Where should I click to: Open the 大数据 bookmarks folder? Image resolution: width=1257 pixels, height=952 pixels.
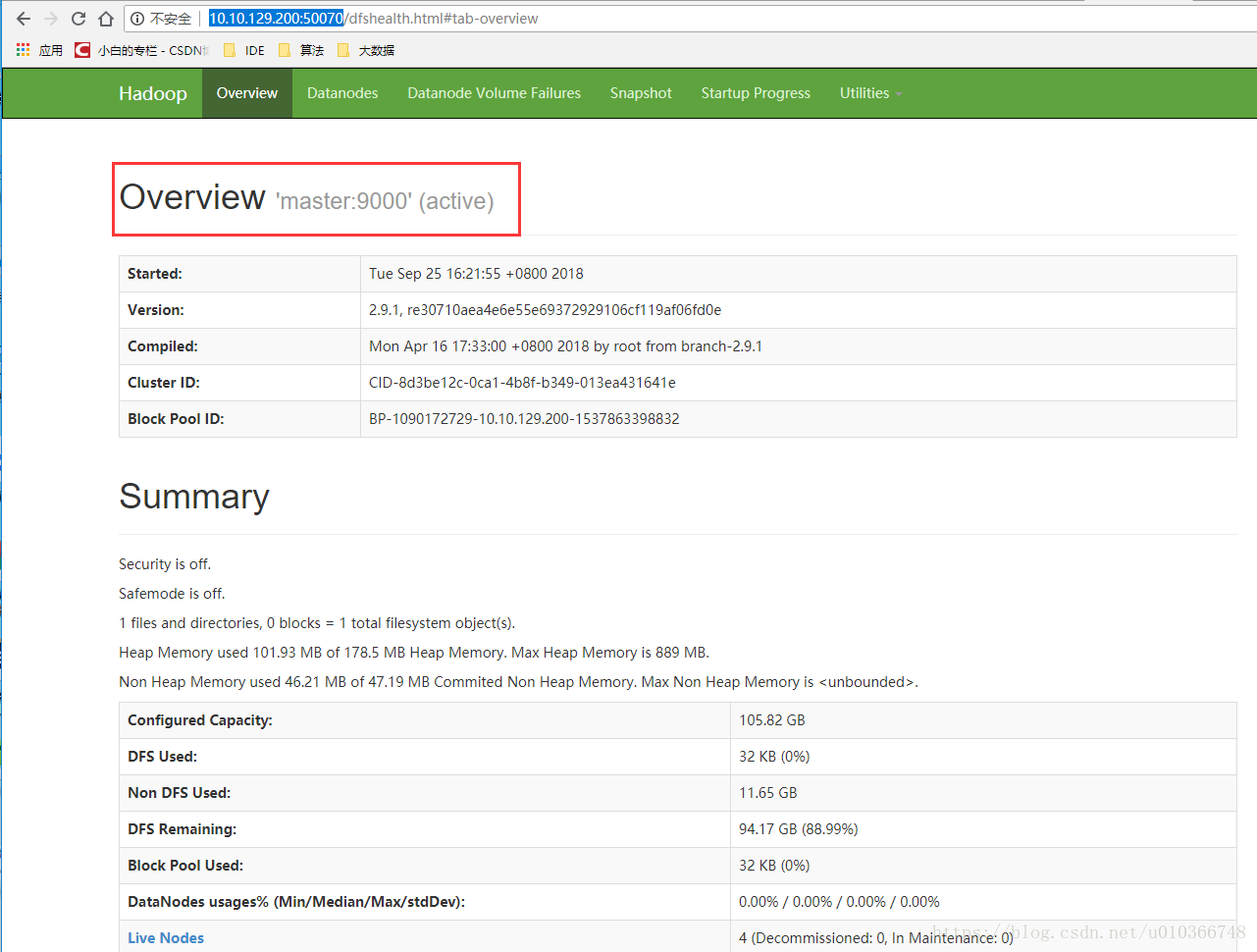click(x=365, y=50)
